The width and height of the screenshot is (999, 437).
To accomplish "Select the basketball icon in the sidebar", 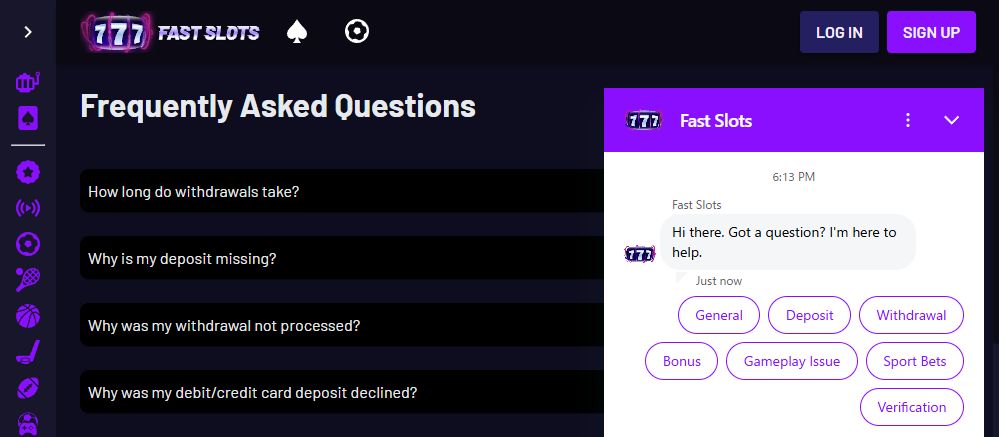I will click(28, 316).
